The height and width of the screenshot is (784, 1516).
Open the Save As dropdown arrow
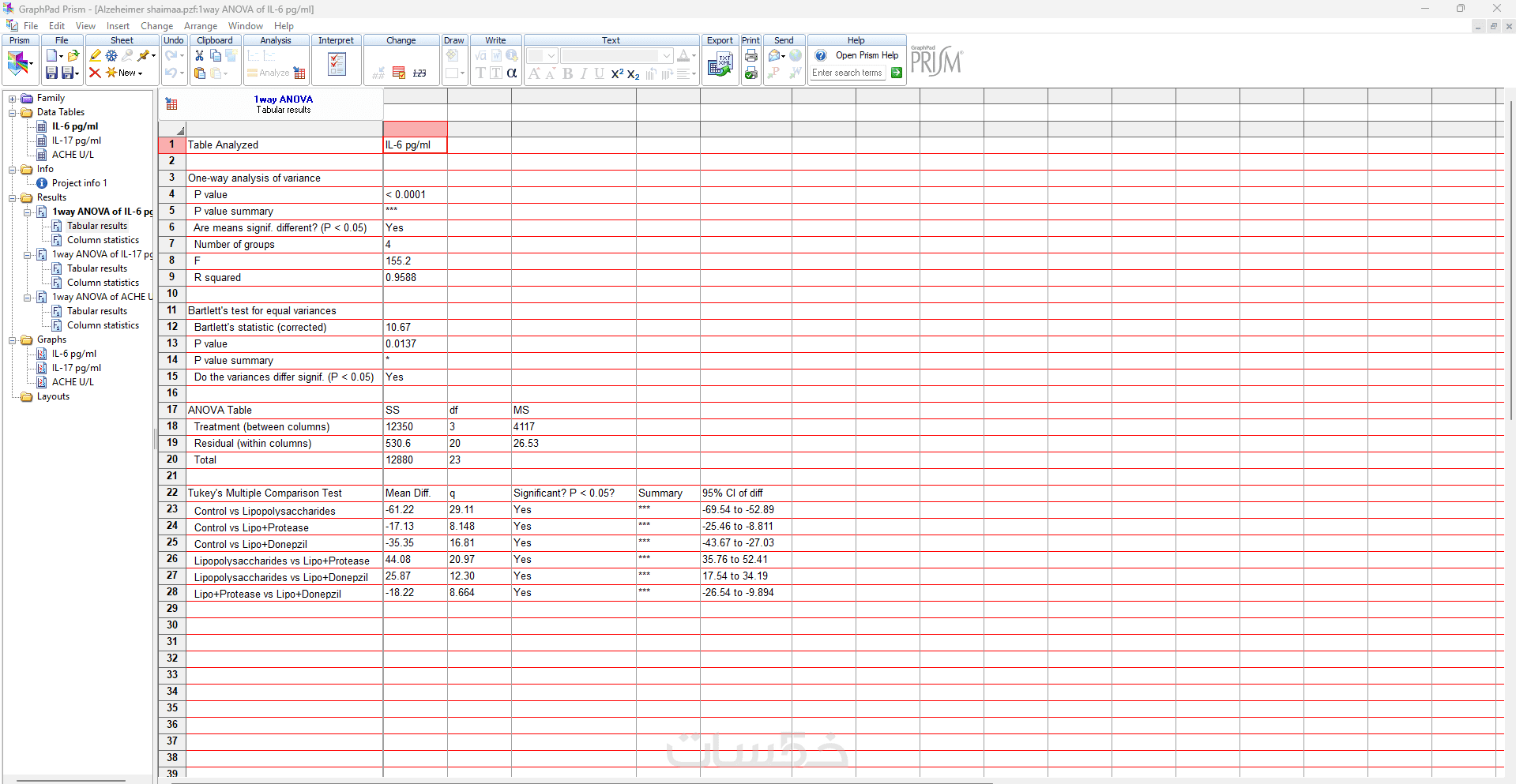(77, 73)
